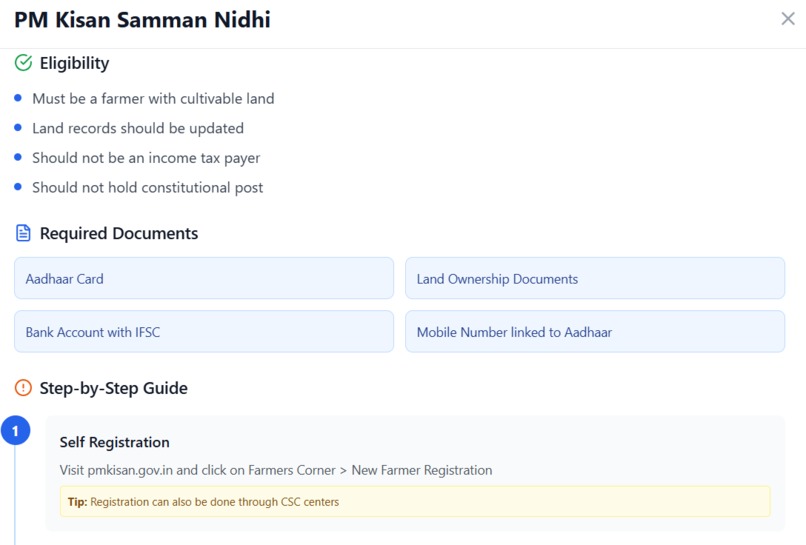This screenshot has height=545, width=806.
Task: Click the 'Visit pmkisan.gov.in' instruction text
Action: pyautogui.click(x=276, y=470)
